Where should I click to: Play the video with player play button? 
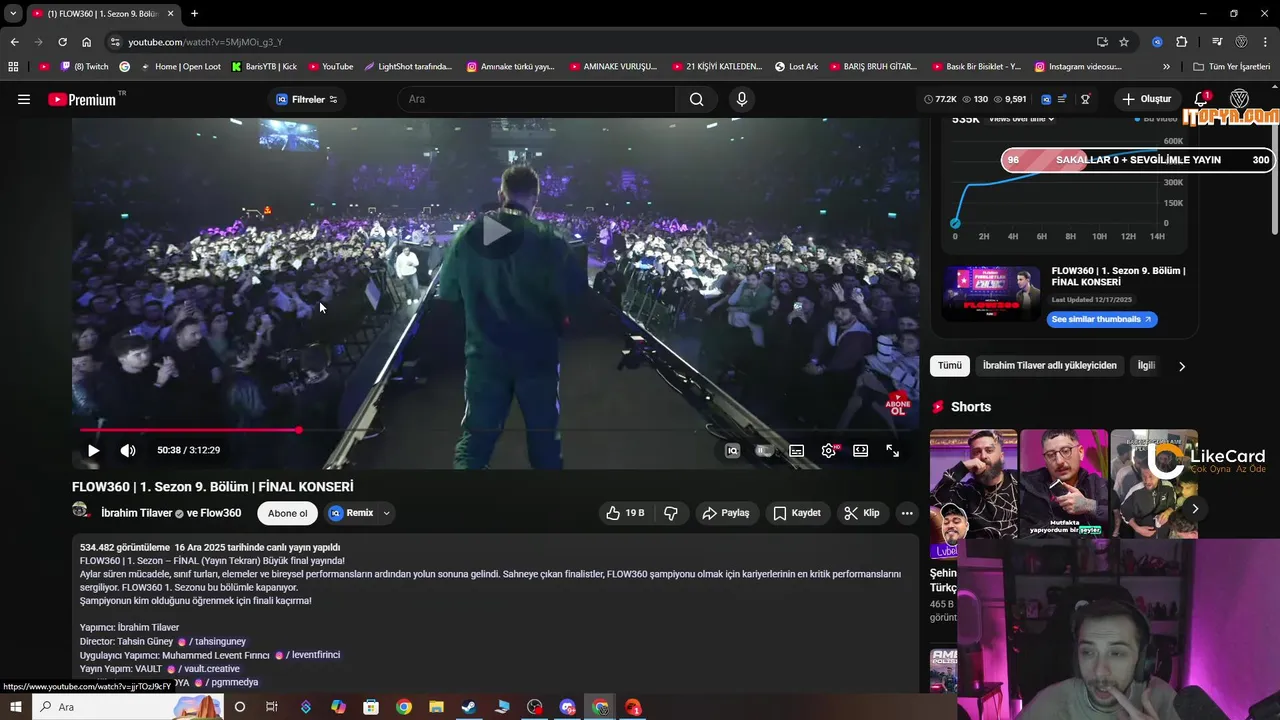(93, 450)
